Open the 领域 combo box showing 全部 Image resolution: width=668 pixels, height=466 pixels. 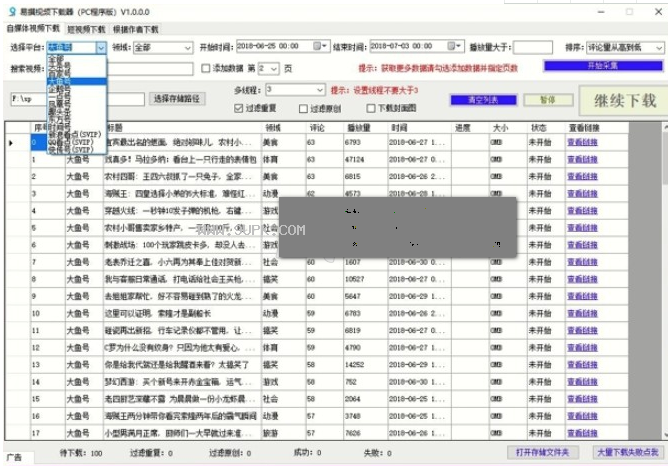click(163, 47)
